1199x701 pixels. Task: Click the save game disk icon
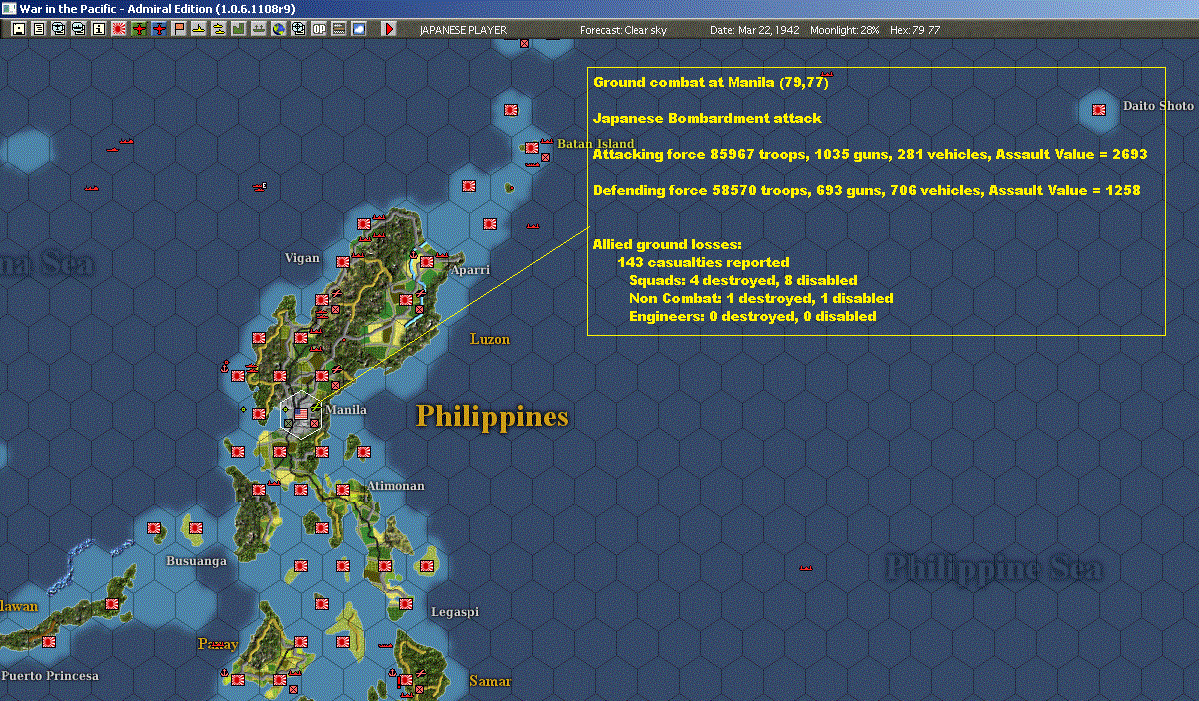click(19, 29)
